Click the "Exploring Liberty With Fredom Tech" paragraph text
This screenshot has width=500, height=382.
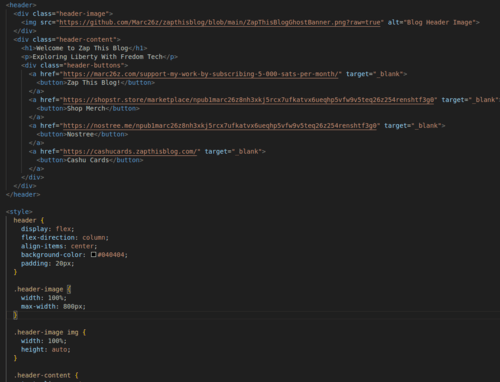point(97,57)
